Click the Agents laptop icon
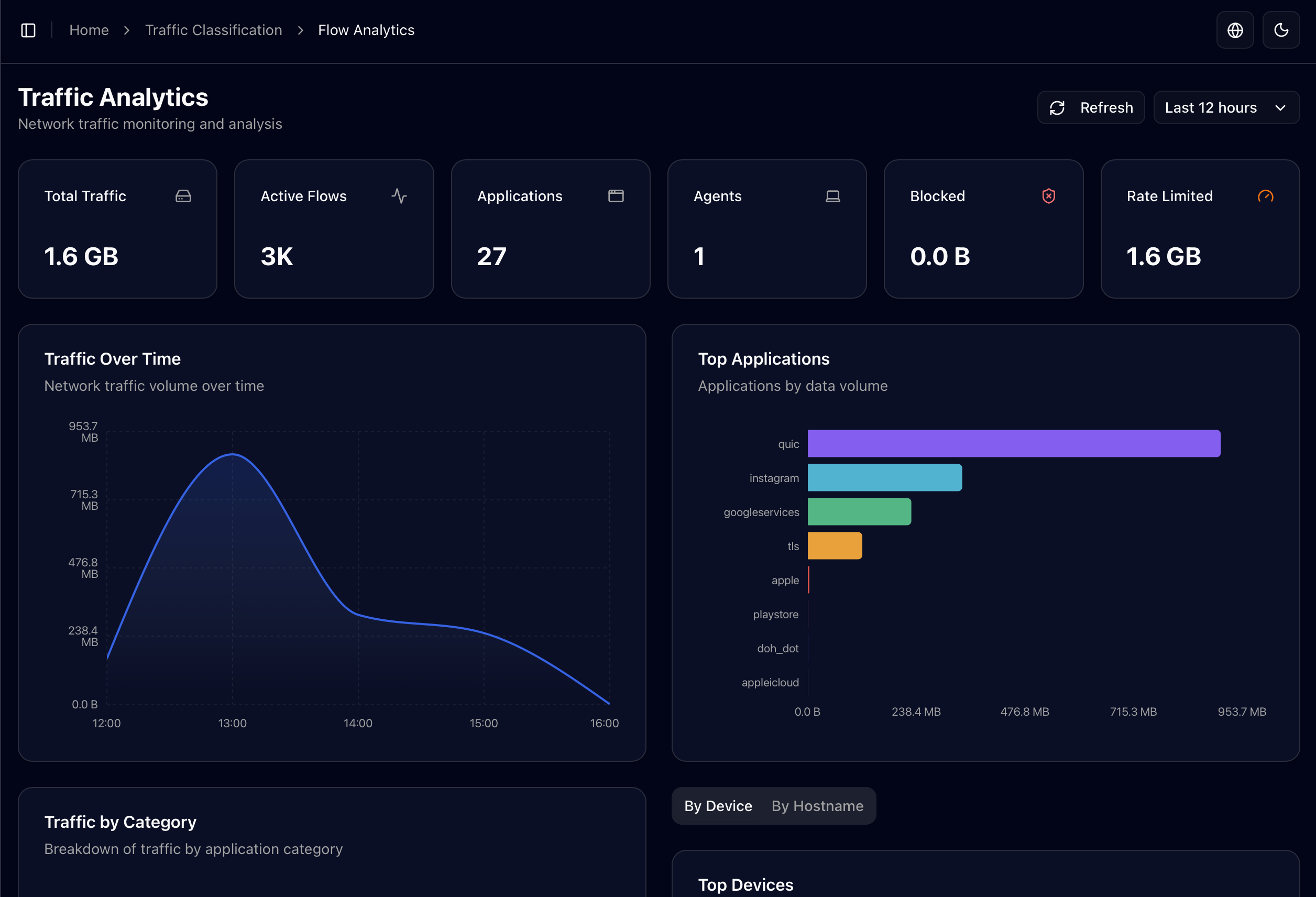Image resolution: width=1316 pixels, height=897 pixels. tap(832, 196)
